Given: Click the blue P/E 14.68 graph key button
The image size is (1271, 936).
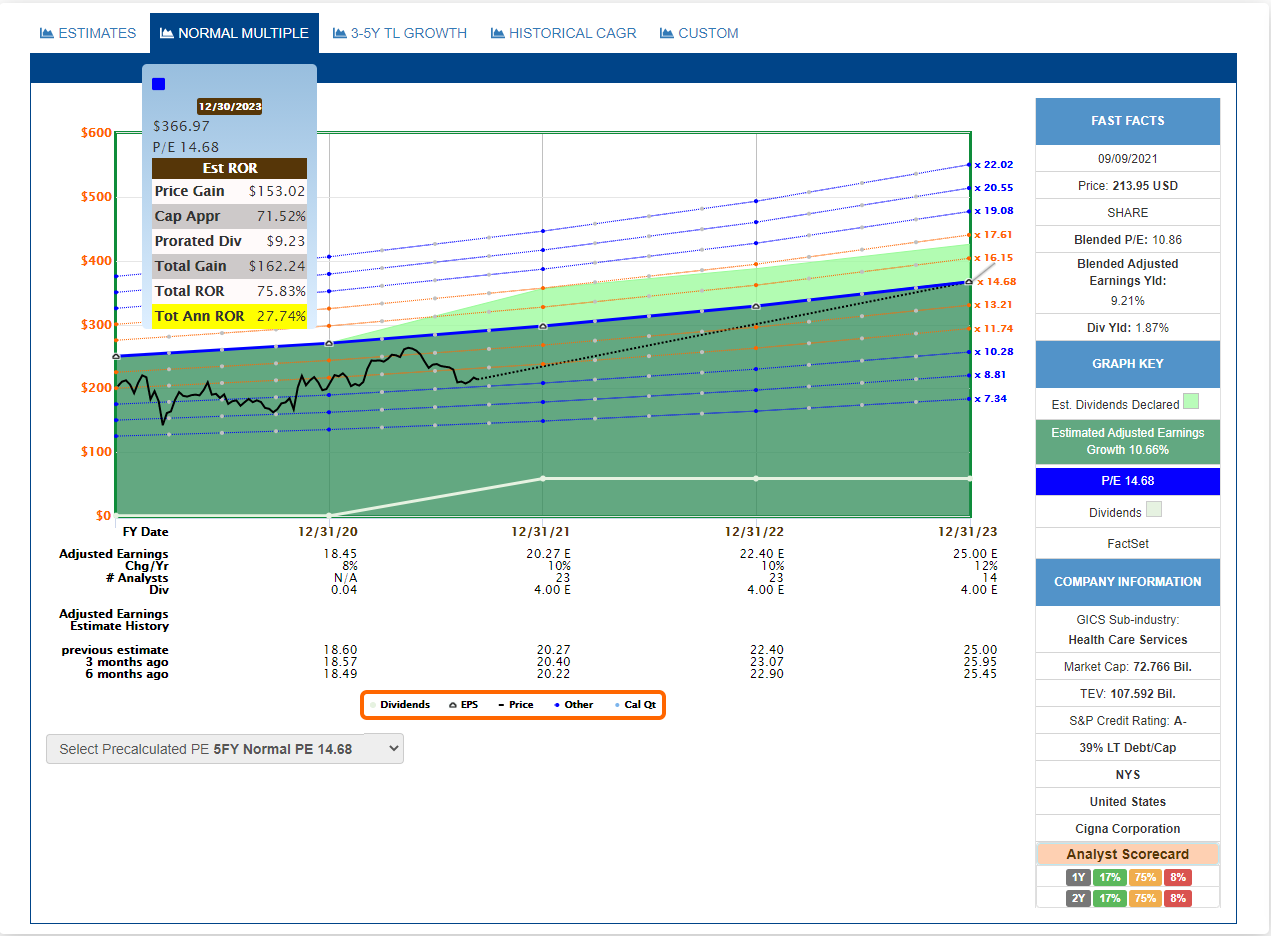Looking at the screenshot, I should coord(1128,481).
